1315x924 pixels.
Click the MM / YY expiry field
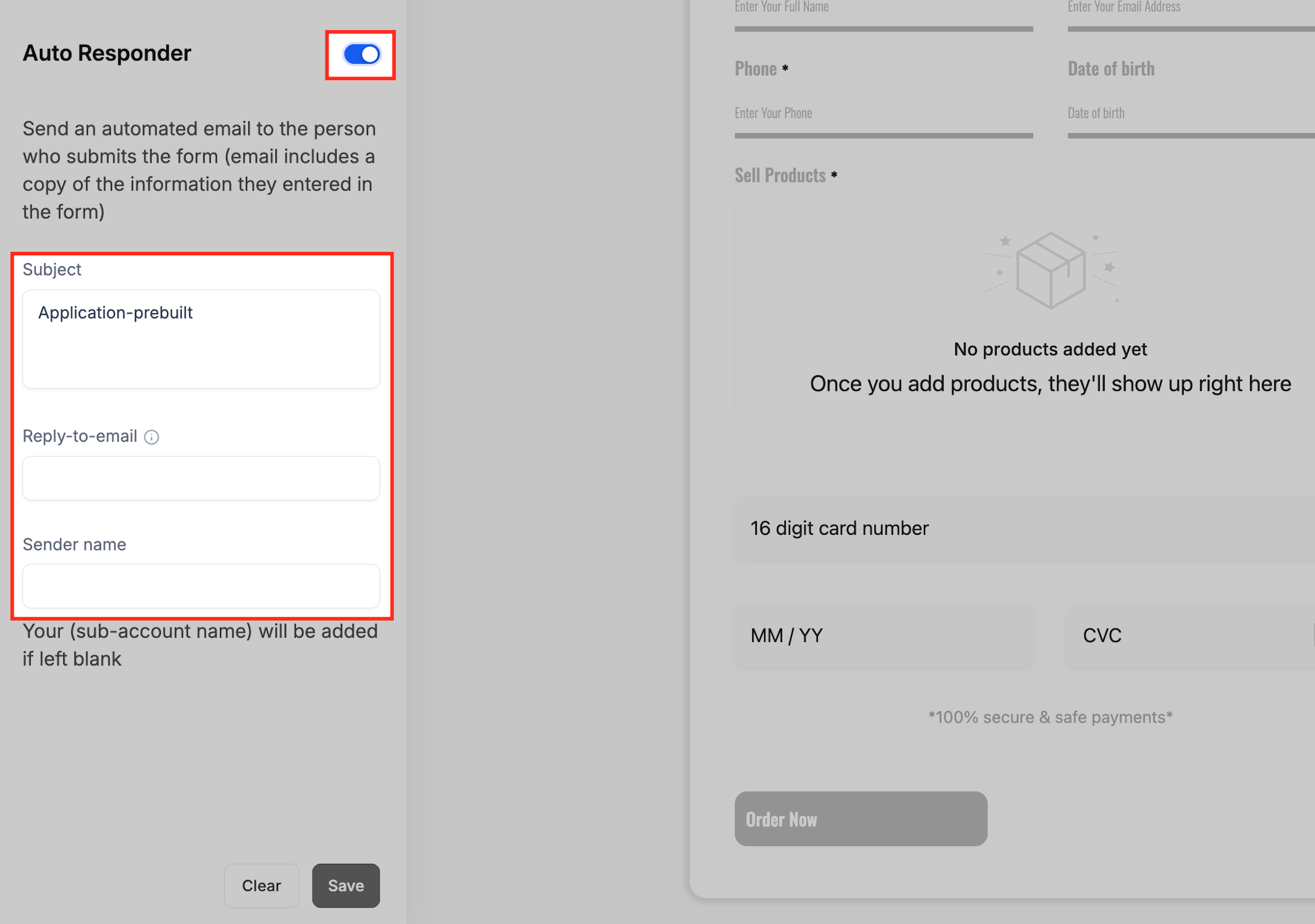884,635
